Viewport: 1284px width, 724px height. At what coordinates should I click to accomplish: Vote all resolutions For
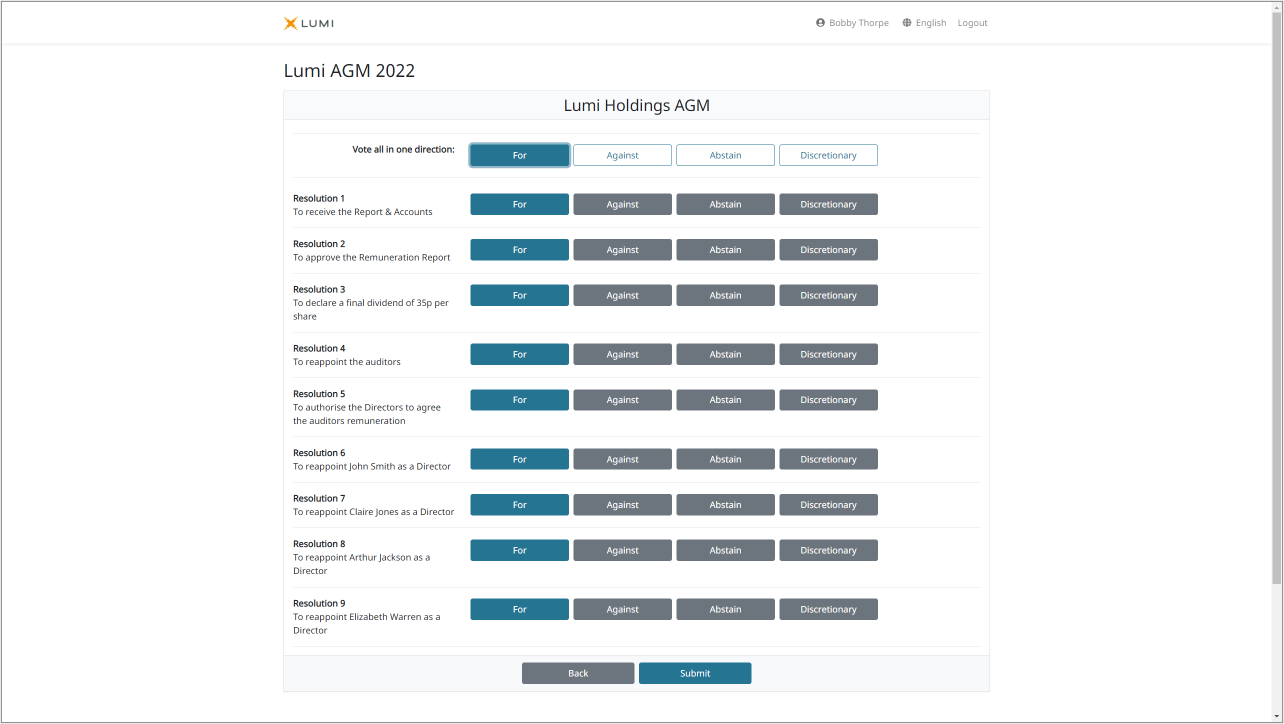520,155
